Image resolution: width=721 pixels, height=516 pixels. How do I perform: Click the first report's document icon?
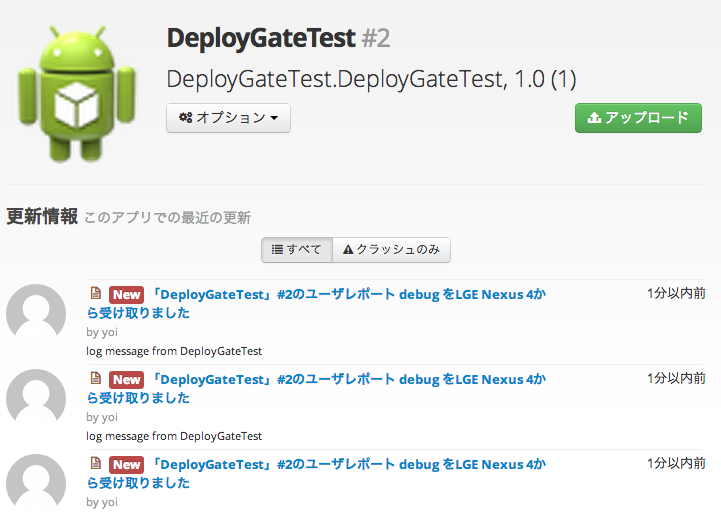click(x=96, y=293)
